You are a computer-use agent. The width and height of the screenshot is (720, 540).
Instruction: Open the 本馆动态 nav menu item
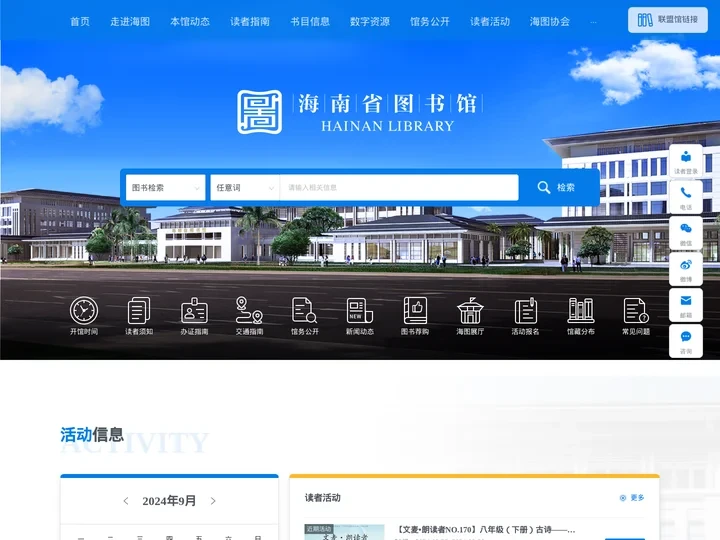coord(190,22)
